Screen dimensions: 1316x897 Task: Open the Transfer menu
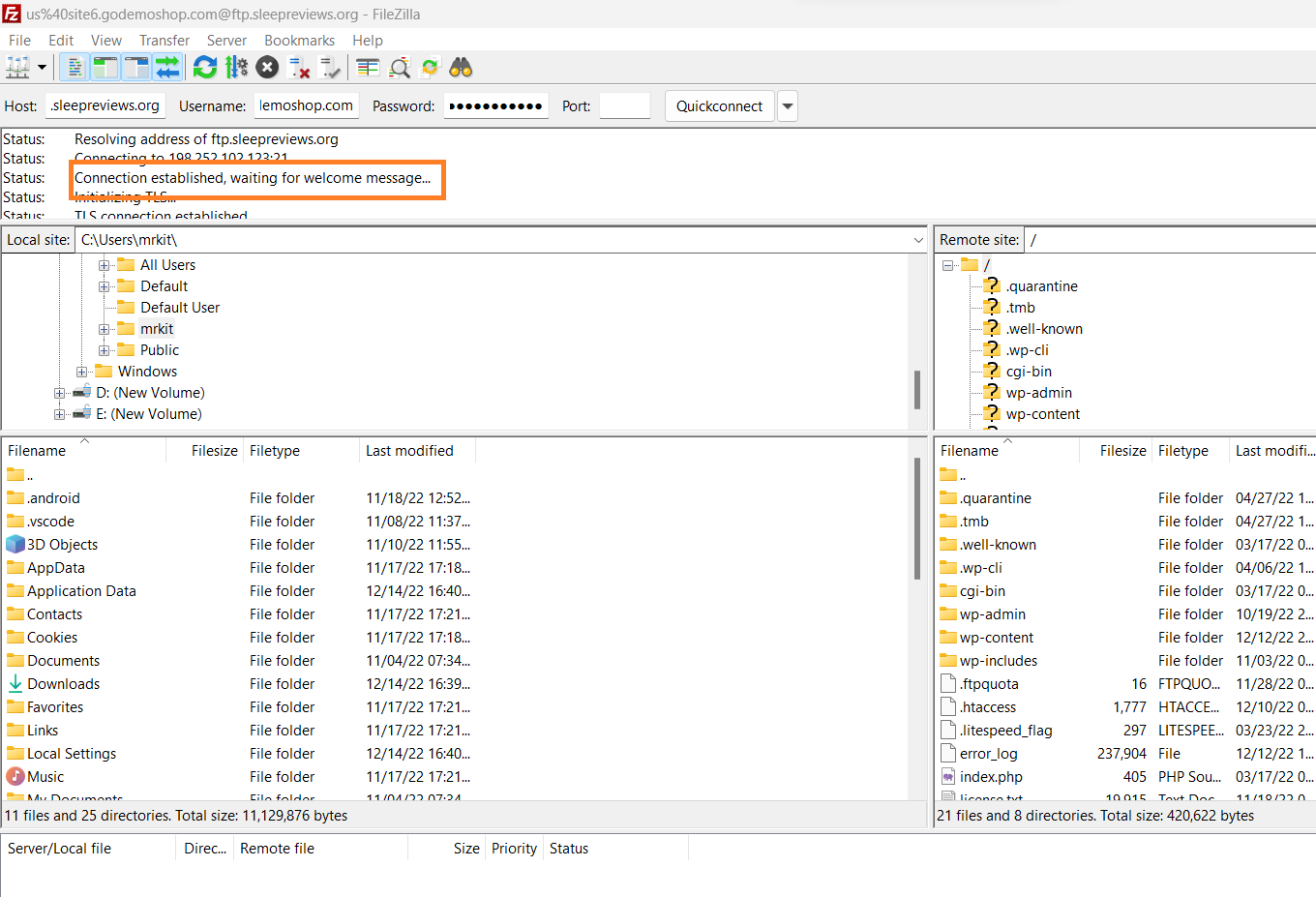[x=164, y=41]
